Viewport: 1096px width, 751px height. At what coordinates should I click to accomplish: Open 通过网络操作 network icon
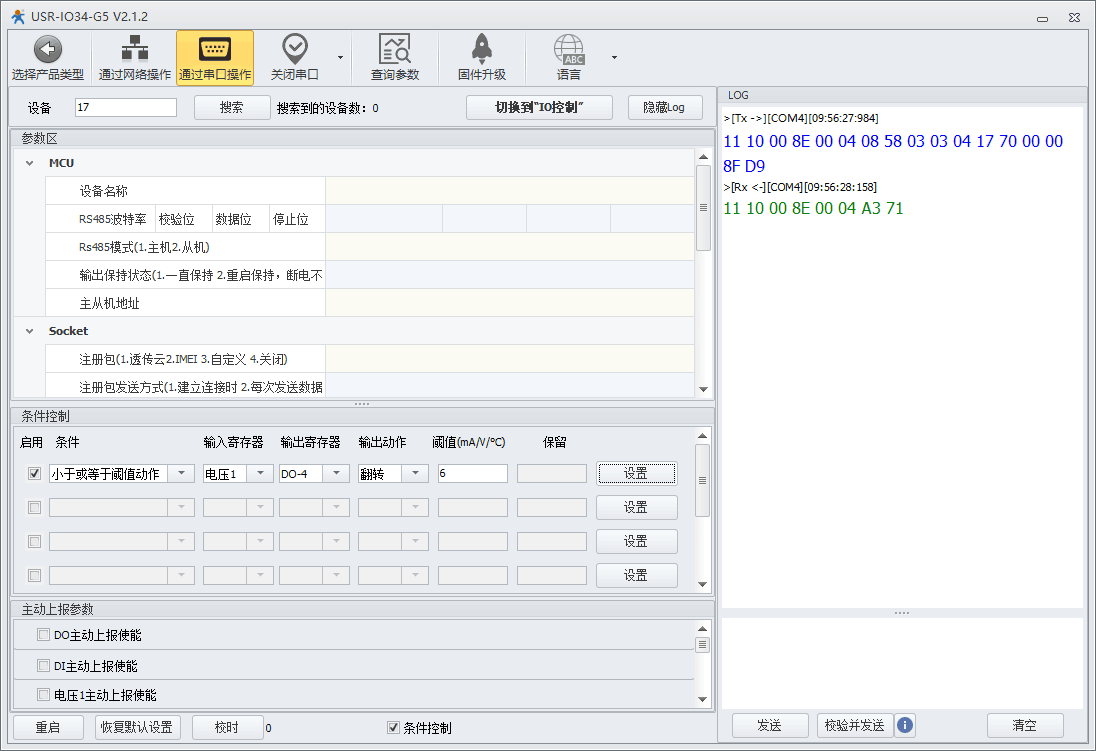[134, 49]
